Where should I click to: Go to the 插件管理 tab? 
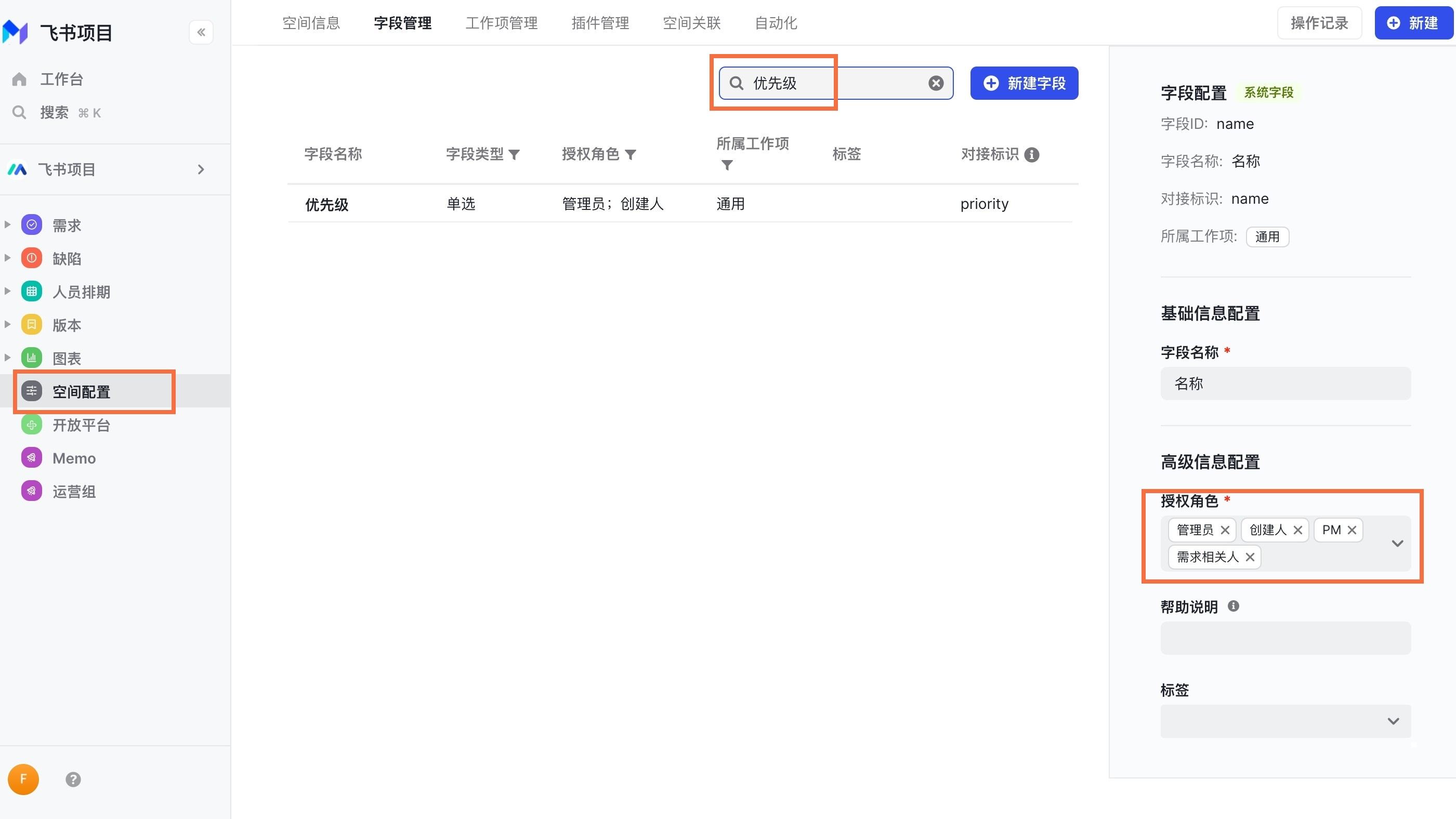pos(600,23)
